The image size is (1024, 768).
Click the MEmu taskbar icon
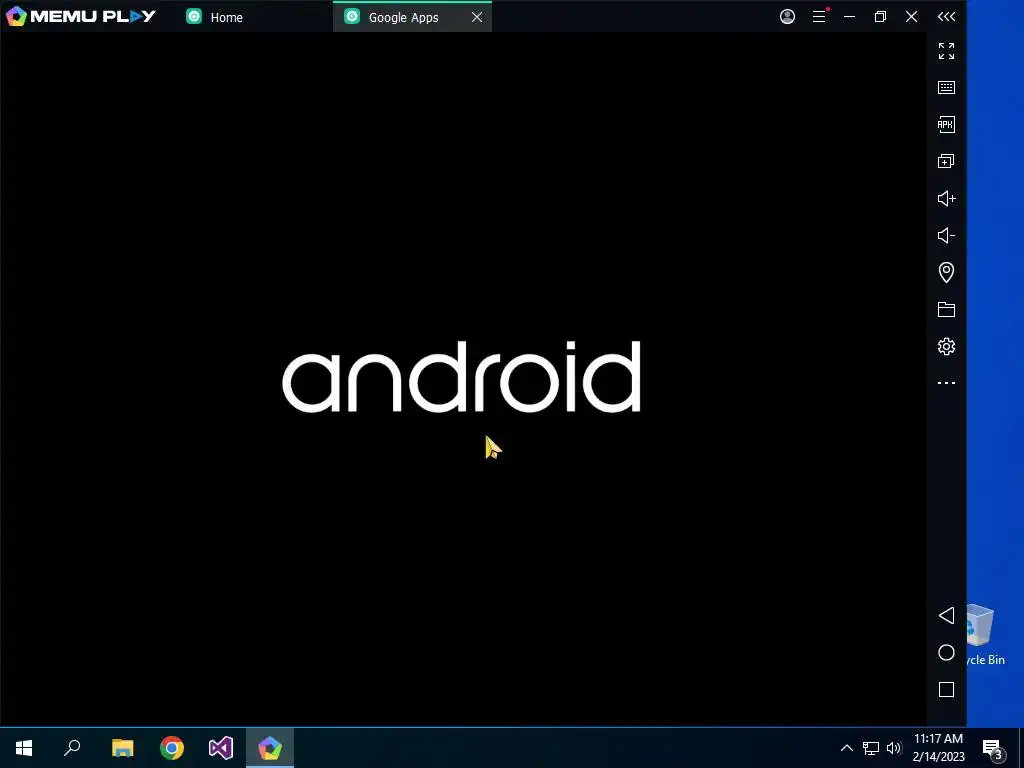coord(270,748)
